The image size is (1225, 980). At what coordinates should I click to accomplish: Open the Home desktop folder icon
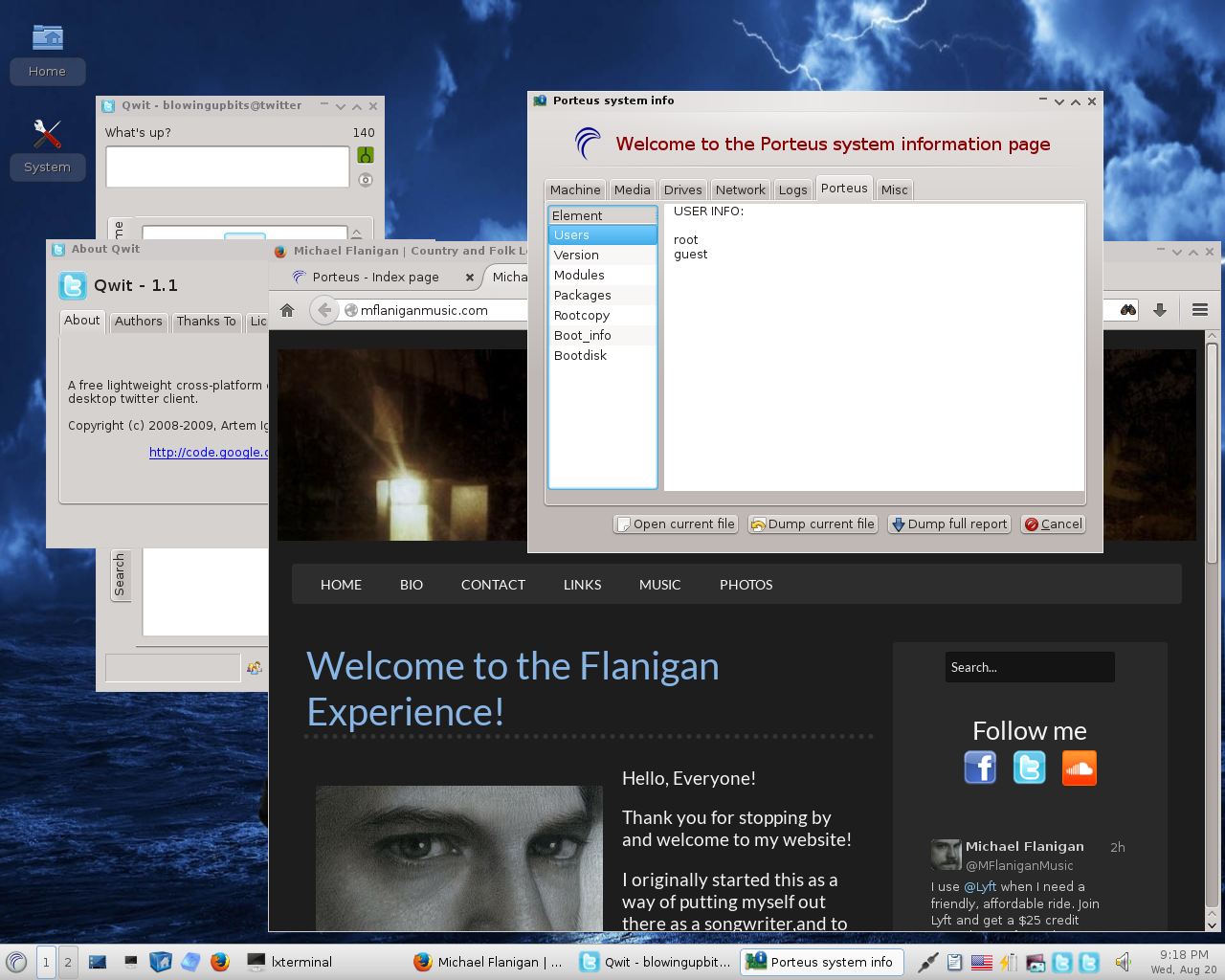tap(47, 37)
